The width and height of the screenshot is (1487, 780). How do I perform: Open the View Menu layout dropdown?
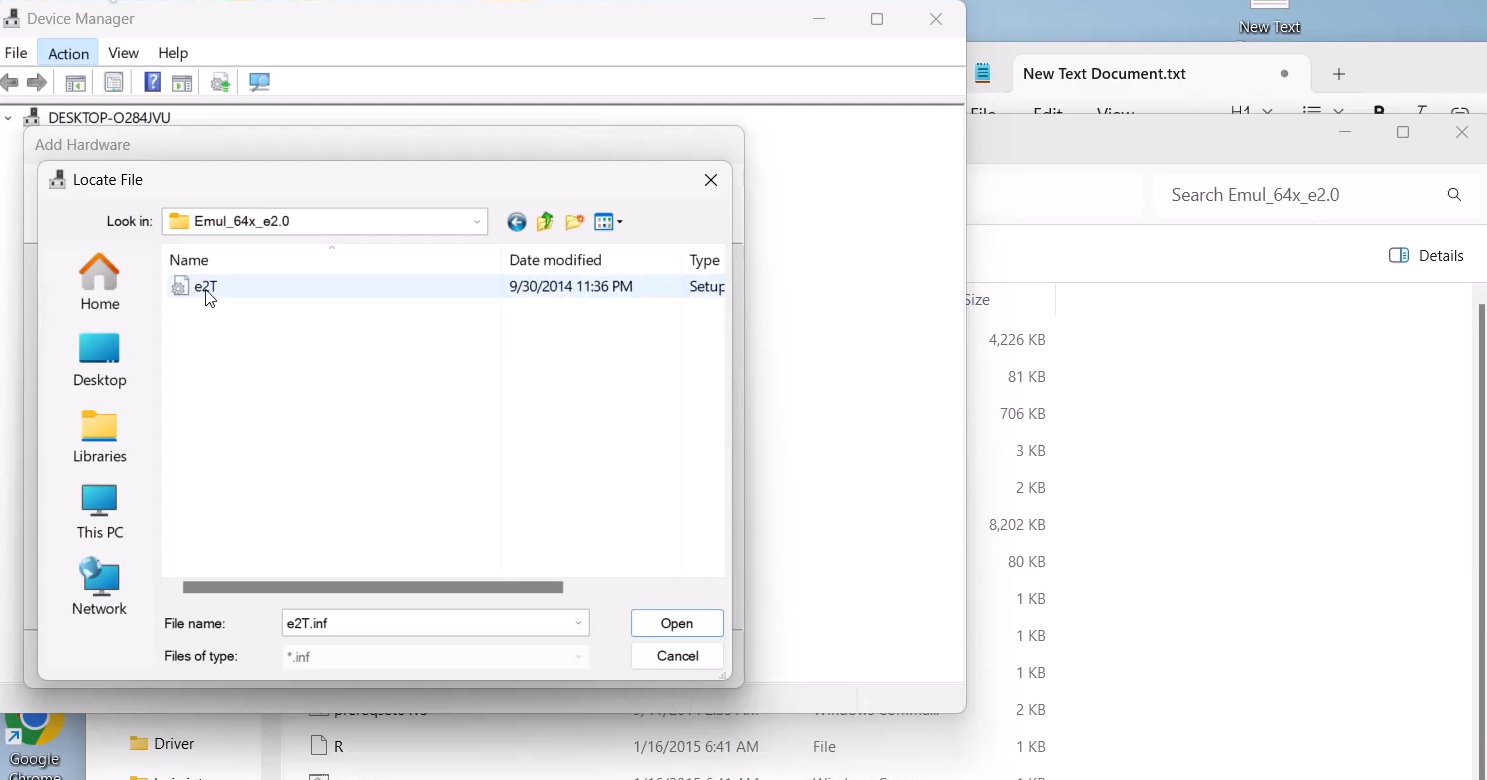pos(608,222)
